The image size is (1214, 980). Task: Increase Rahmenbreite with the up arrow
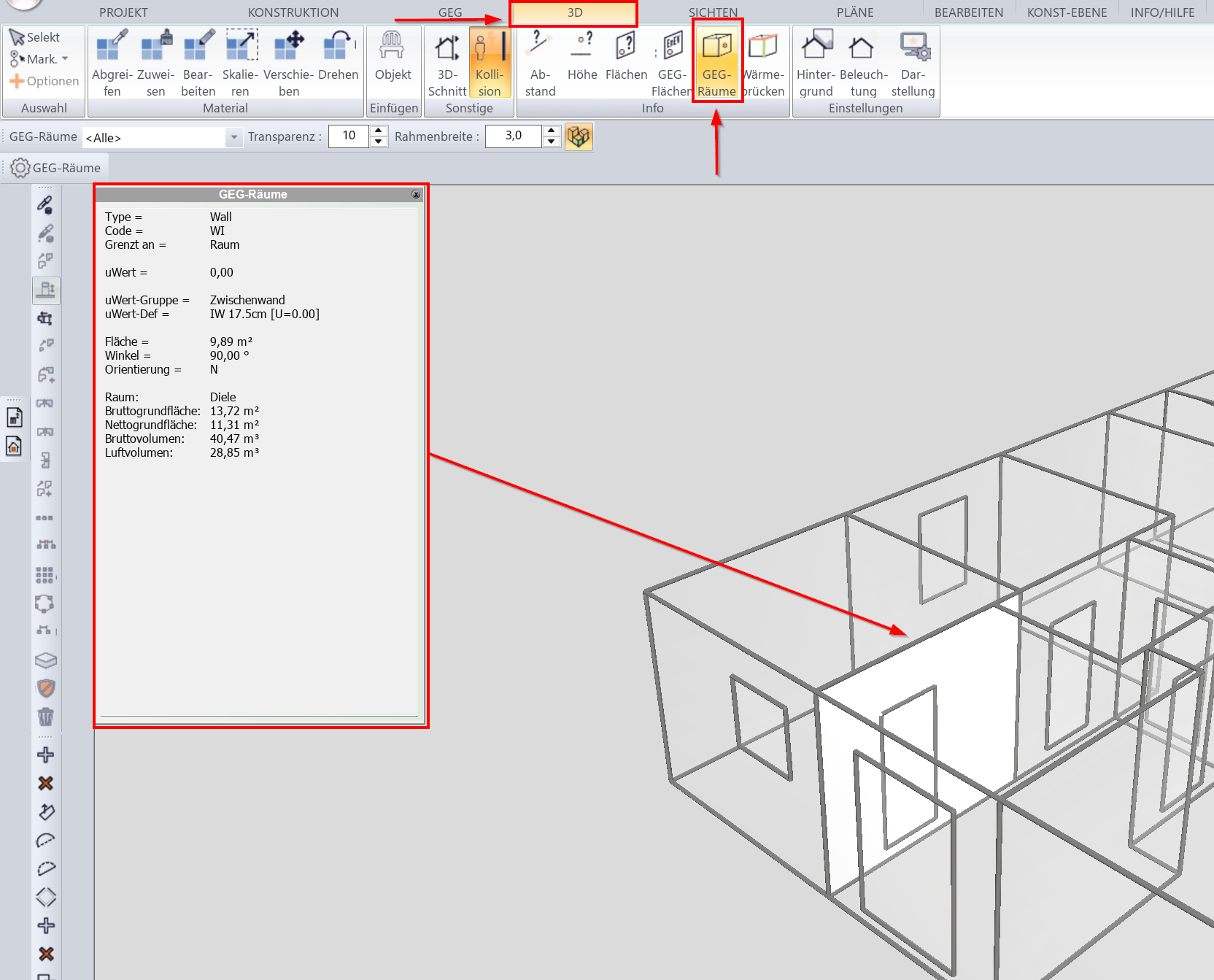(x=551, y=131)
